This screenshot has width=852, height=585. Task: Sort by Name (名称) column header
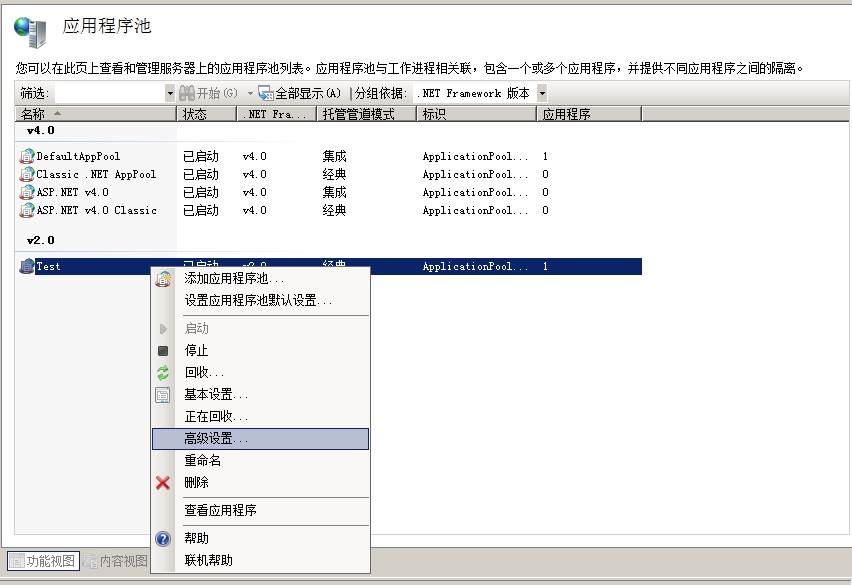pyautogui.click(x=96, y=114)
